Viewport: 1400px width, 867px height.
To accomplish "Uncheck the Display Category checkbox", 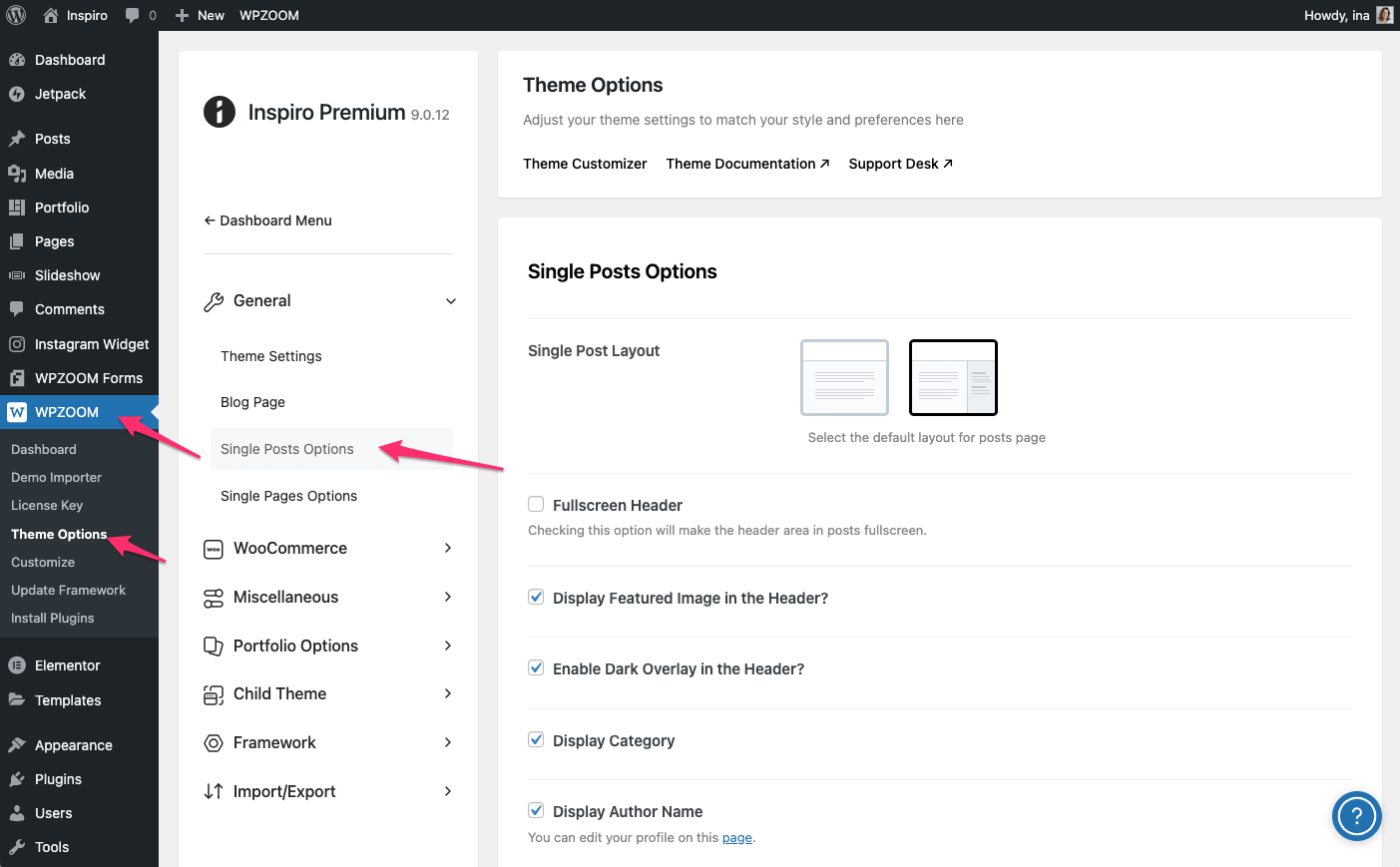I will 536,740.
